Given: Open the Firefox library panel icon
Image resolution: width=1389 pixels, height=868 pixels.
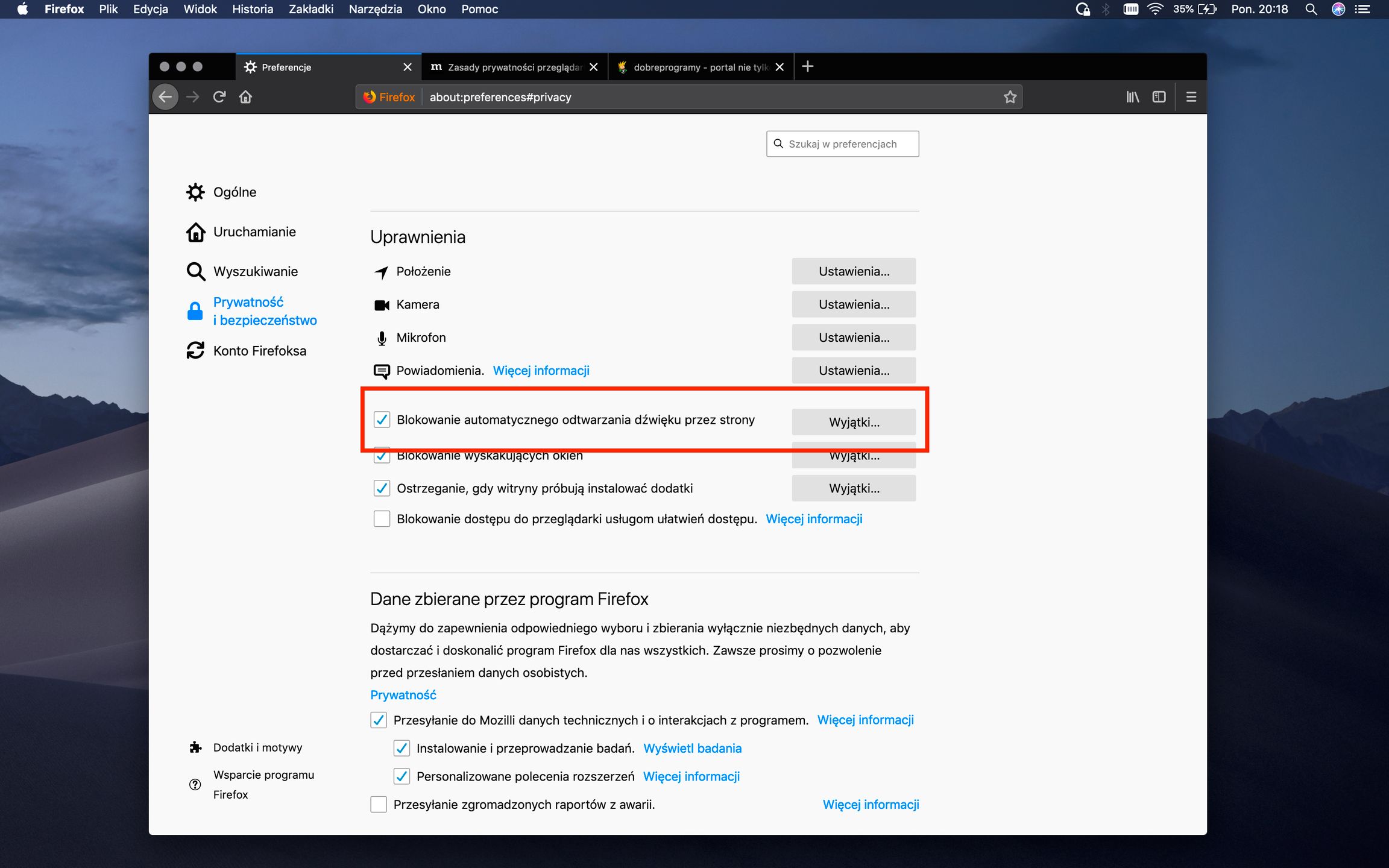Looking at the screenshot, I should click(x=1132, y=96).
